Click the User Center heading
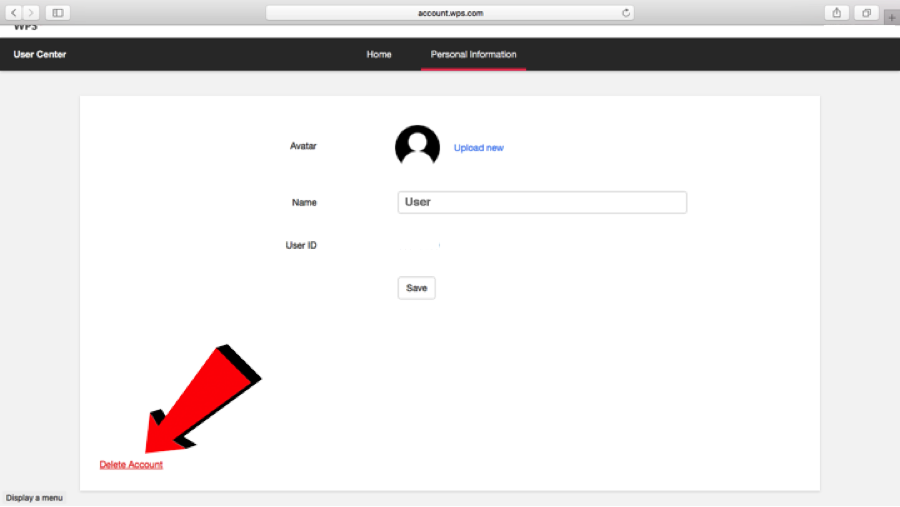 point(40,55)
